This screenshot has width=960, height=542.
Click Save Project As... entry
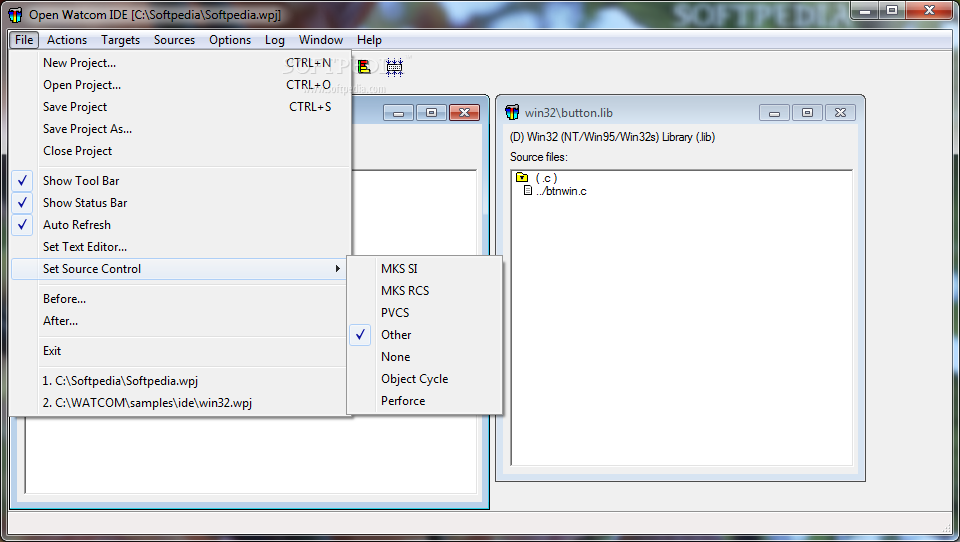point(181,129)
